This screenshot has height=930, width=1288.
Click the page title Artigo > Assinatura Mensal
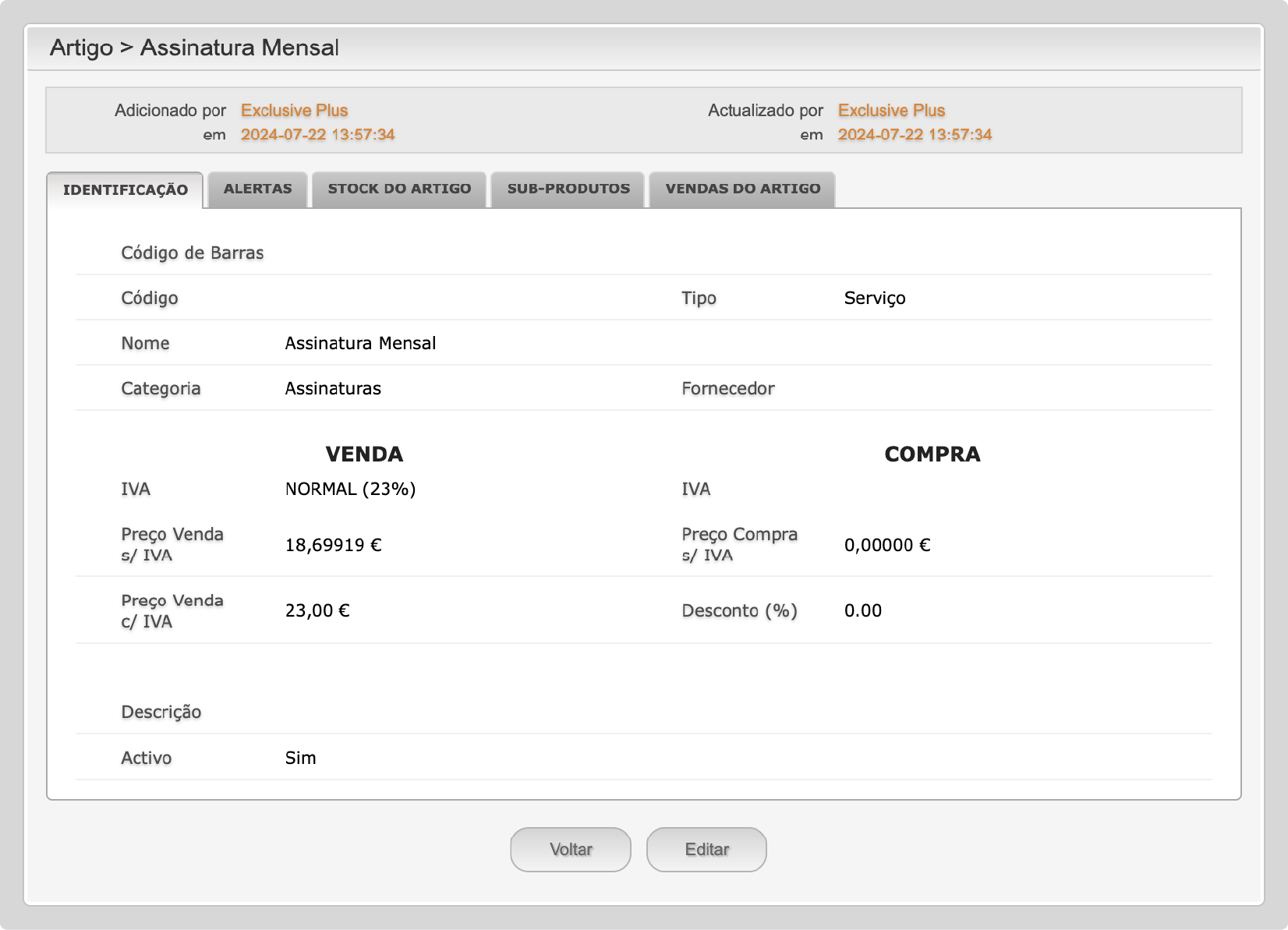[194, 48]
